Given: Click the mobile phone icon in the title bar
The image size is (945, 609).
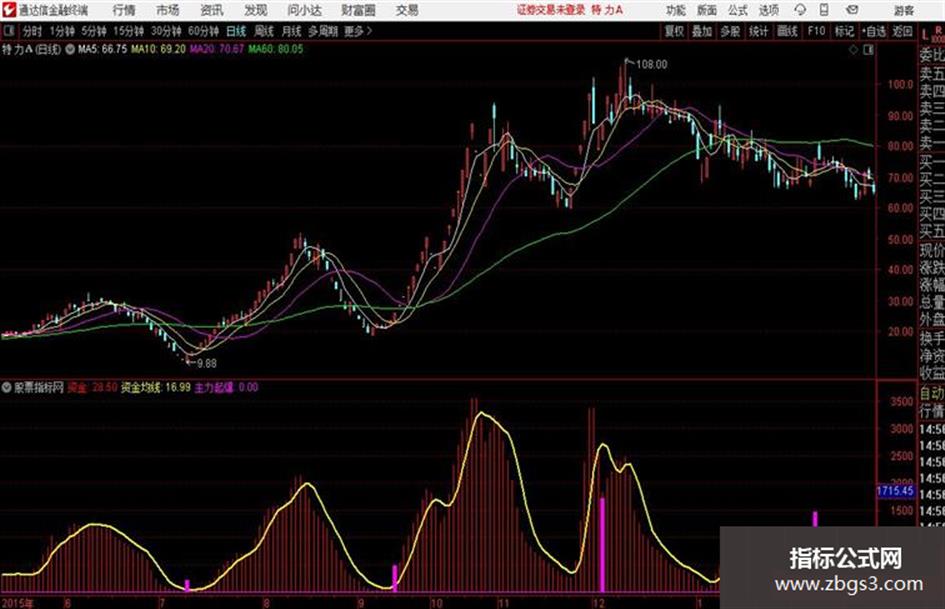Looking at the screenshot, I should pos(824,10).
